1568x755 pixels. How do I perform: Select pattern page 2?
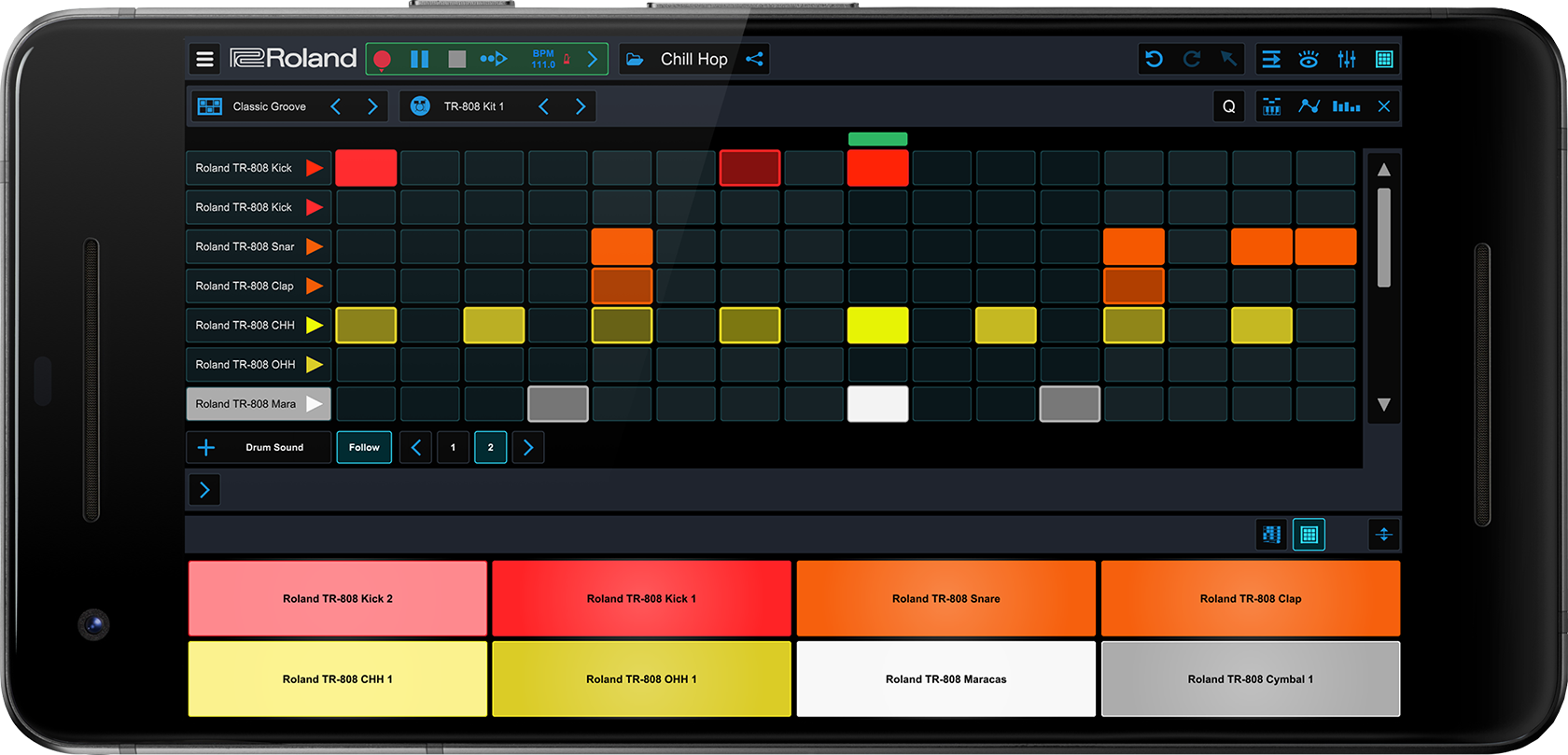pos(490,447)
